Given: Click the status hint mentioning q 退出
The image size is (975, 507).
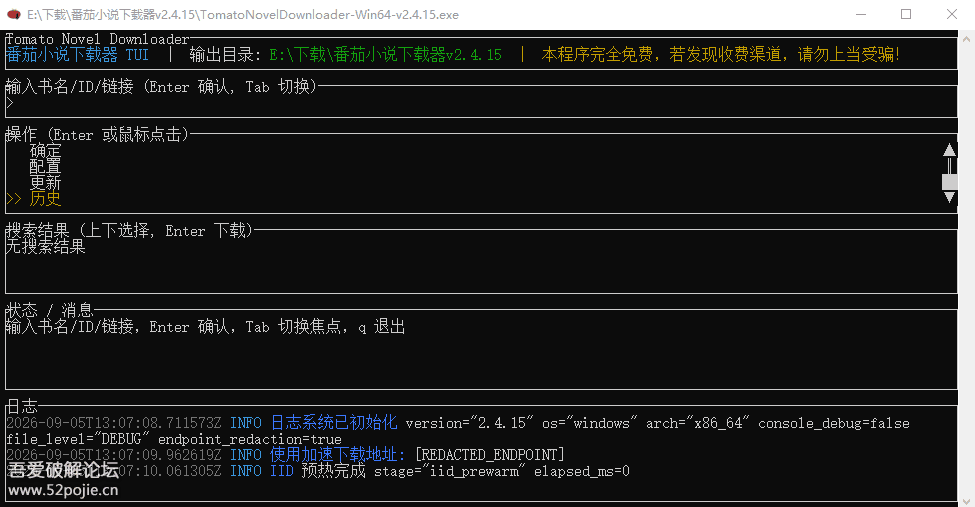Looking at the screenshot, I should pyautogui.click(x=205, y=327).
